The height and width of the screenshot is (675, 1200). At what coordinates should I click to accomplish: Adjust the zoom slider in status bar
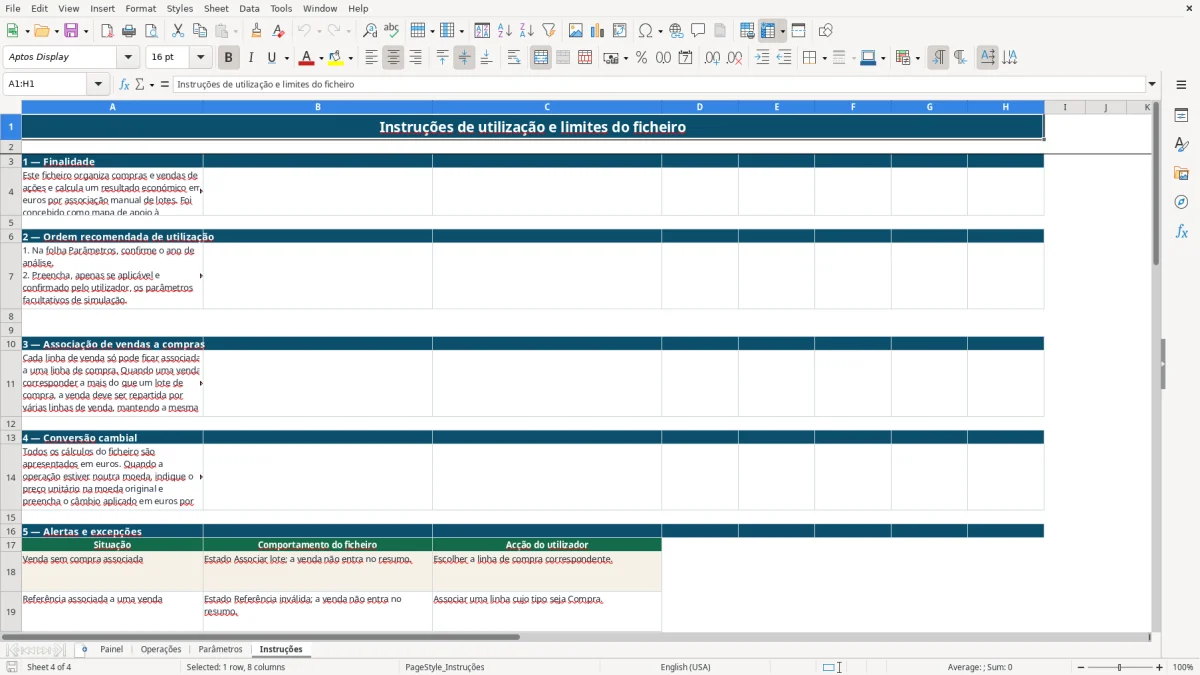(x=1120, y=667)
